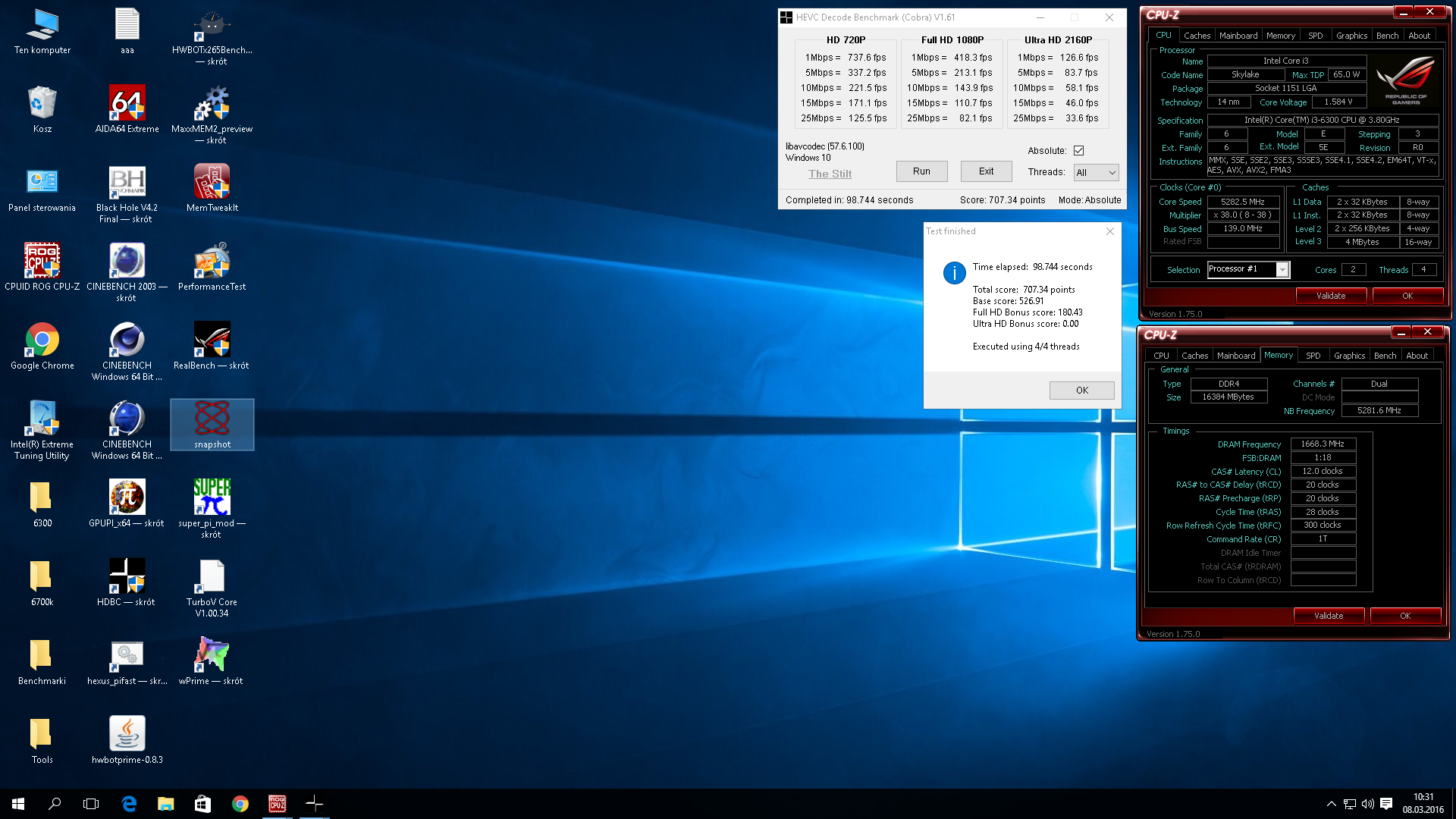
Task: Open Mainboard tab in top CPU-Z window
Action: click(x=1238, y=36)
